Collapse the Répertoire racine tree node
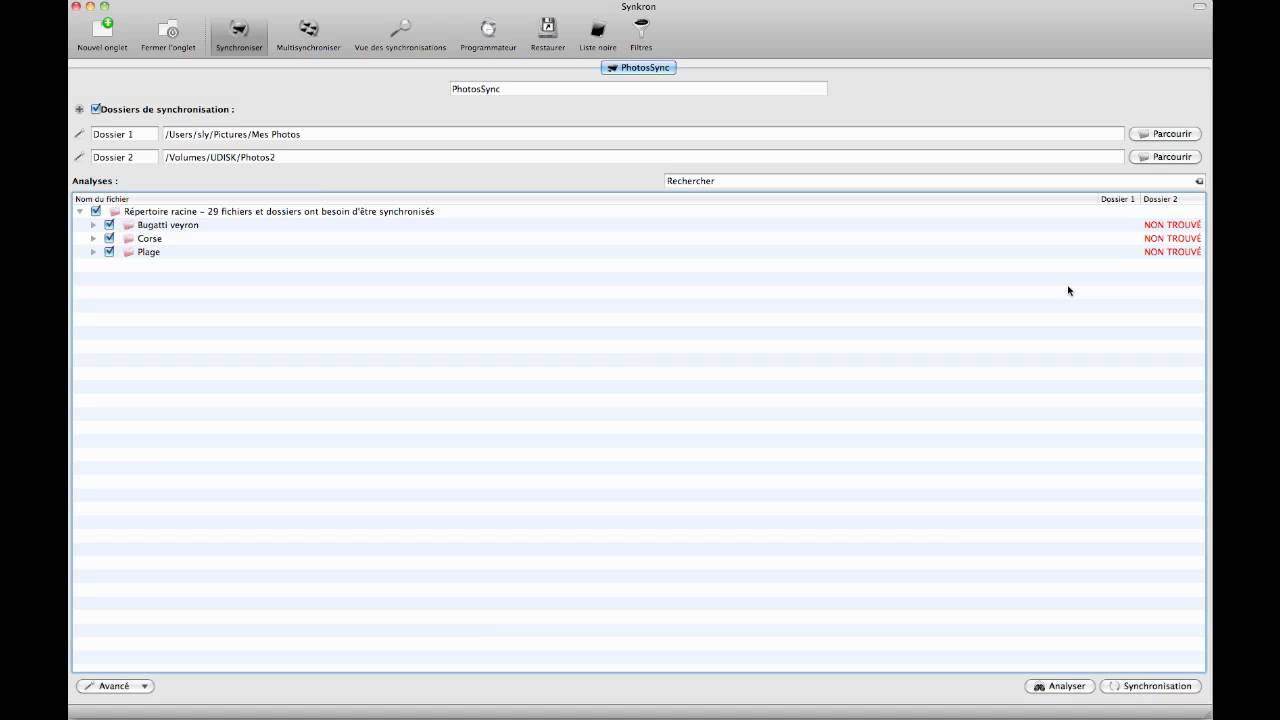 [x=80, y=212]
